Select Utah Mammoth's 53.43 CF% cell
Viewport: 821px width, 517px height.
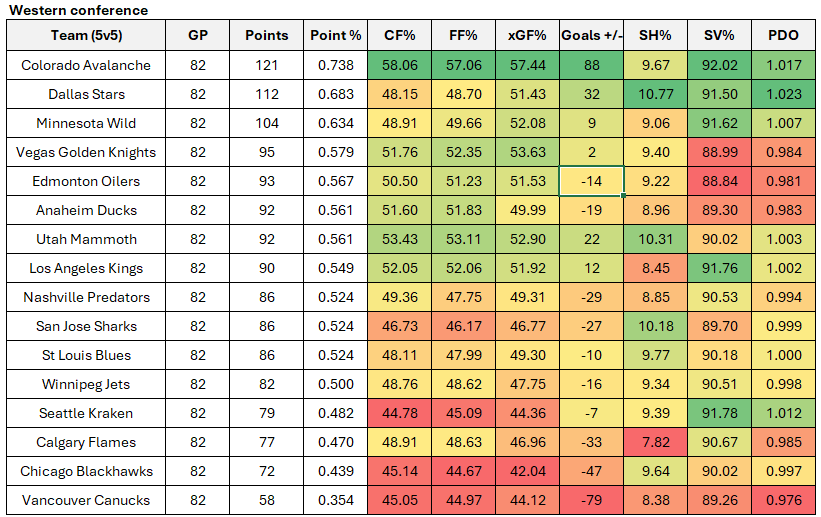coord(400,239)
